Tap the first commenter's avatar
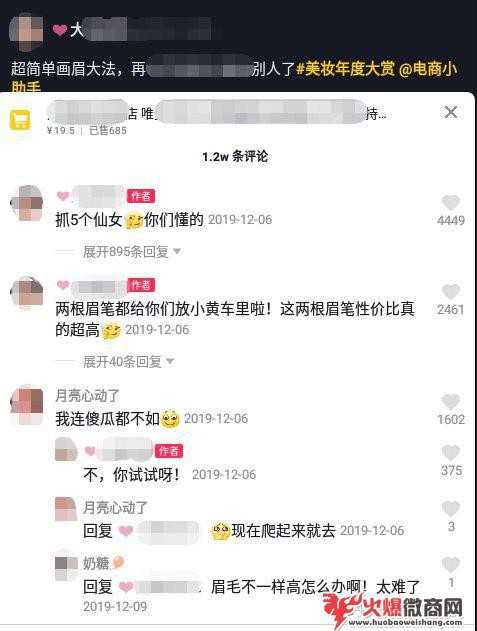The image size is (477, 631). (x=27, y=203)
